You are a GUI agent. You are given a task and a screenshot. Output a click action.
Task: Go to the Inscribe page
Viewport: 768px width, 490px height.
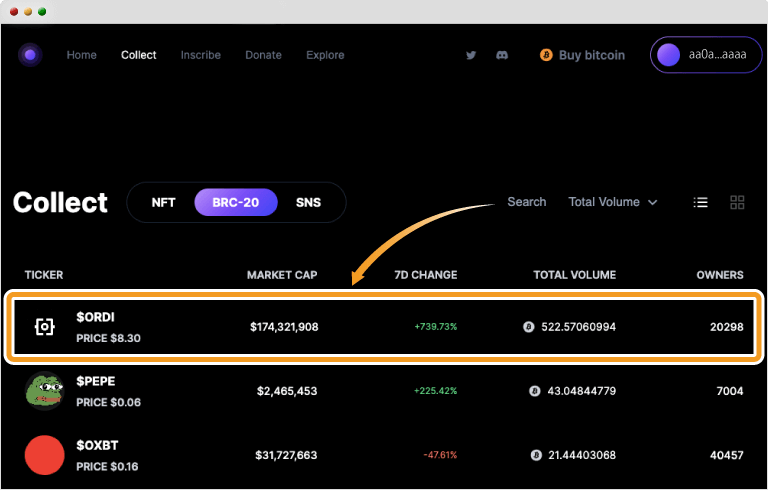click(201, 55)
